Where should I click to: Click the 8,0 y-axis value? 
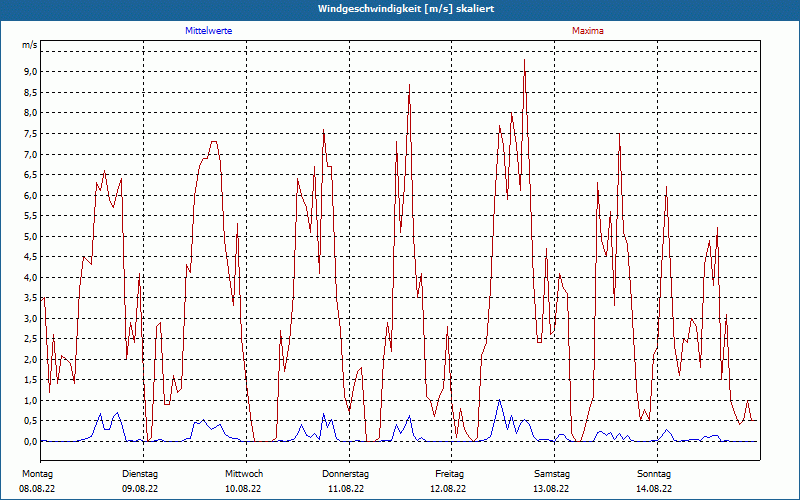point(31,113)
